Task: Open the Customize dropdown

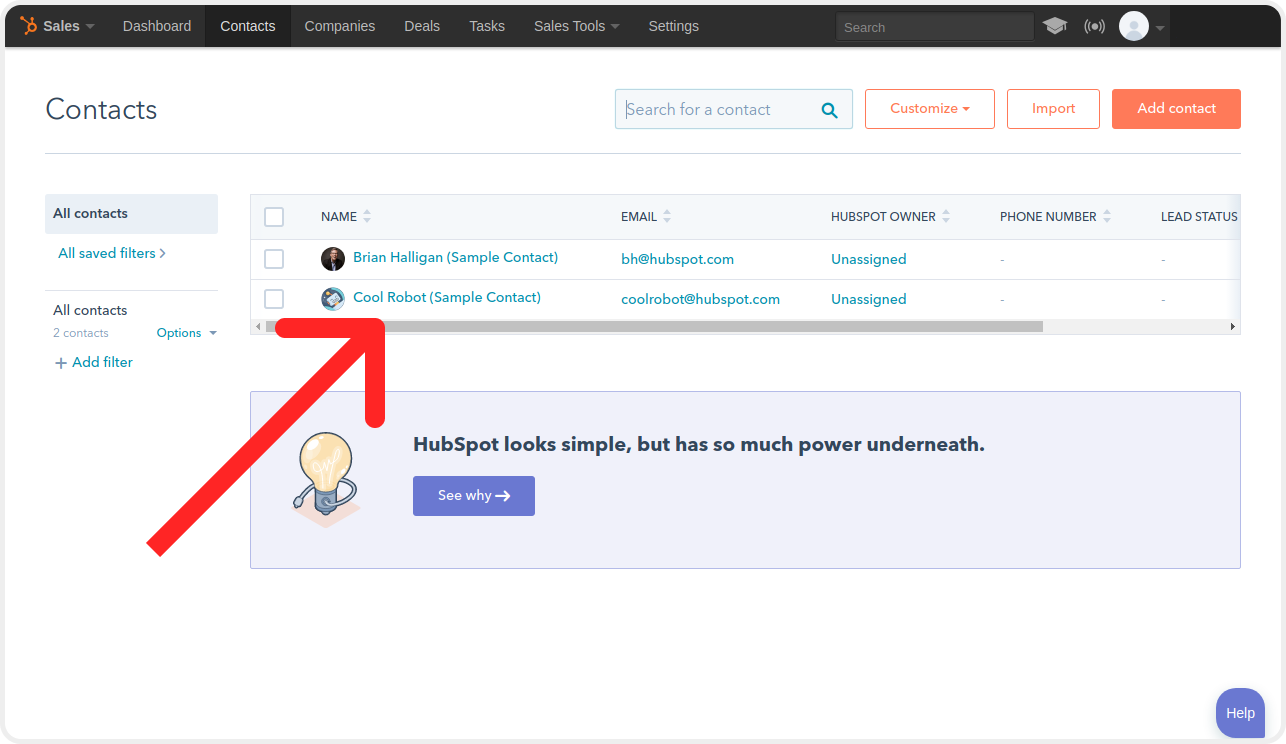Action: tap(930, 109)
